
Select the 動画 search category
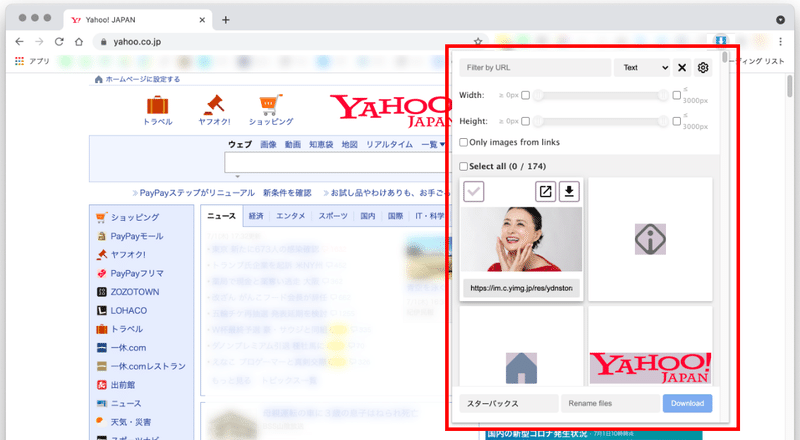click(x=292, y=144)
